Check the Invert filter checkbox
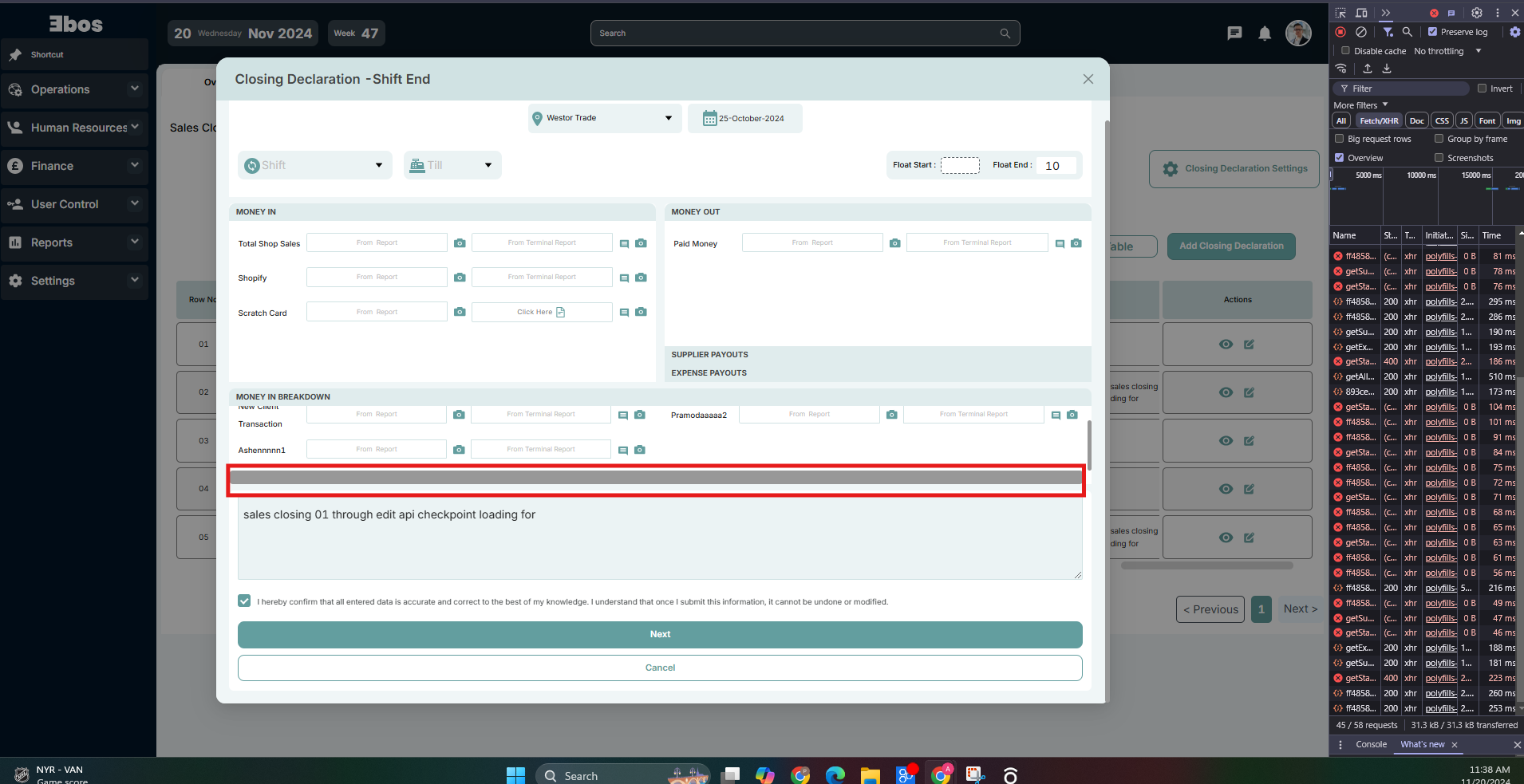Screen dimensions: 1524x784 click(1482, 89)
